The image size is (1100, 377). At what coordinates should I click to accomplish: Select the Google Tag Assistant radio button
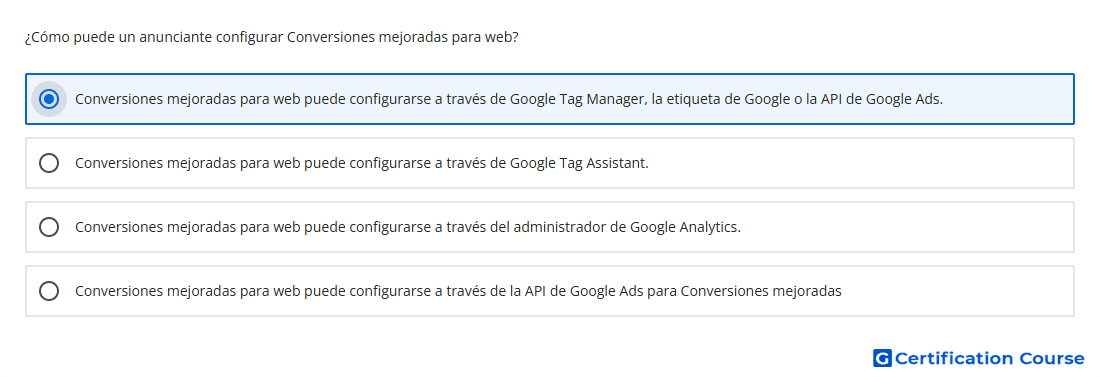pos(49,163)
